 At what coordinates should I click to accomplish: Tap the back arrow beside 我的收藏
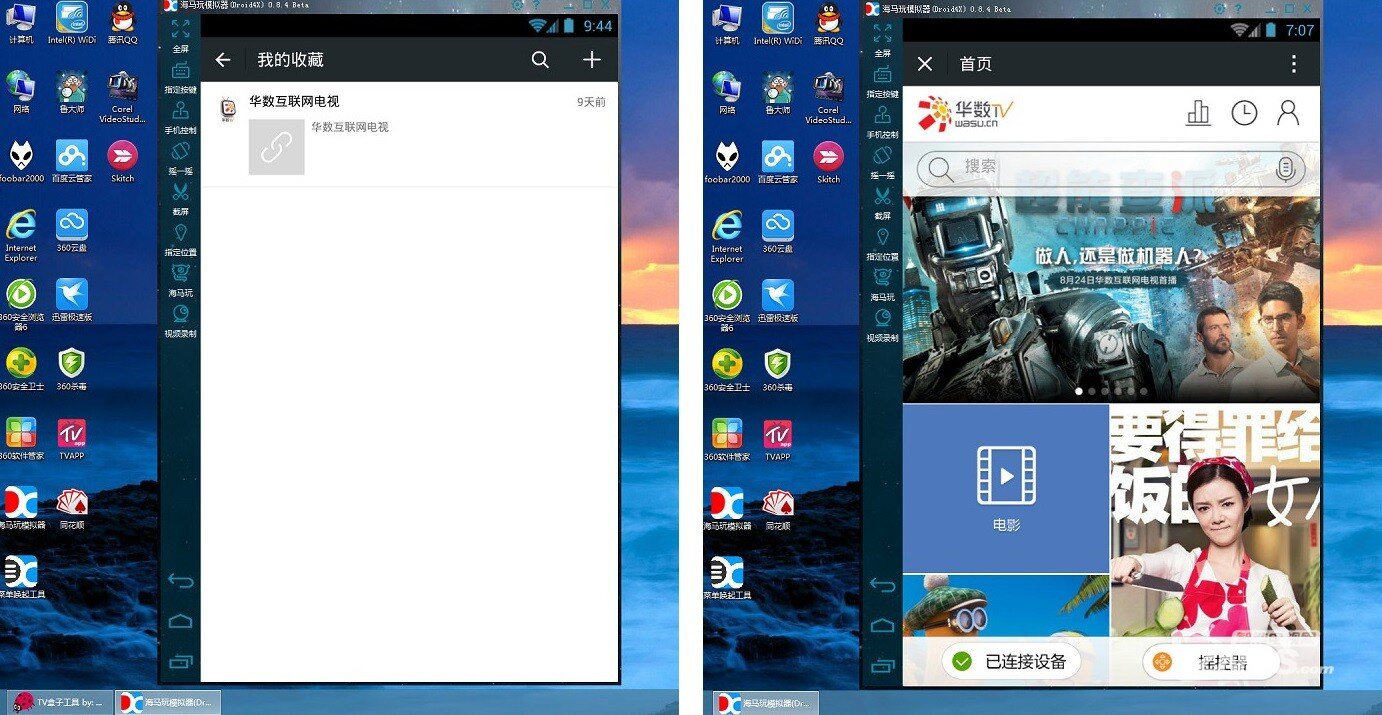tap(223, 60)
